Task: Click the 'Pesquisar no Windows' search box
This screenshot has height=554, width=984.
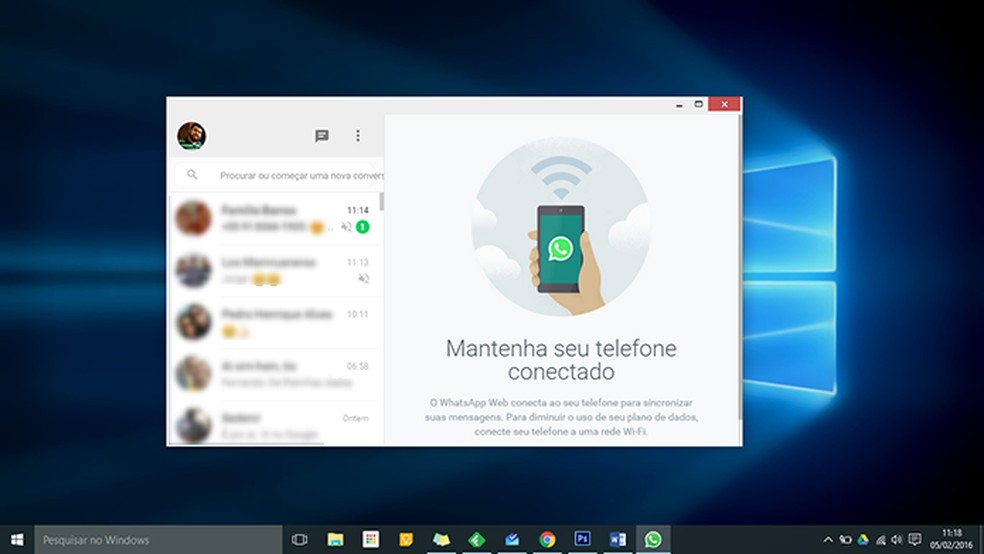Action: tap(158, 540)
